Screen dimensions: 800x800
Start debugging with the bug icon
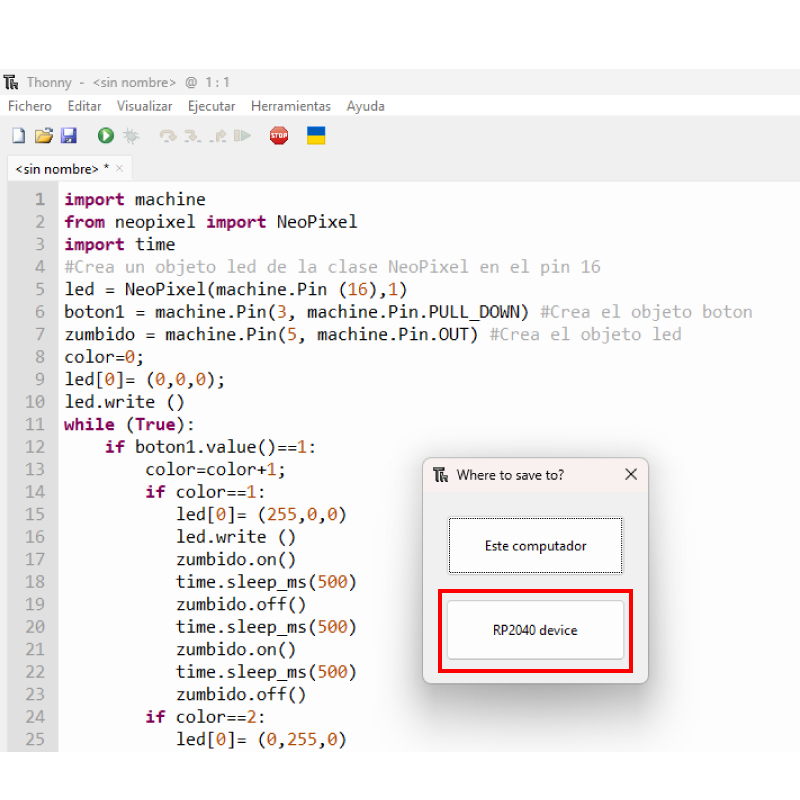[x=131, y=136]
